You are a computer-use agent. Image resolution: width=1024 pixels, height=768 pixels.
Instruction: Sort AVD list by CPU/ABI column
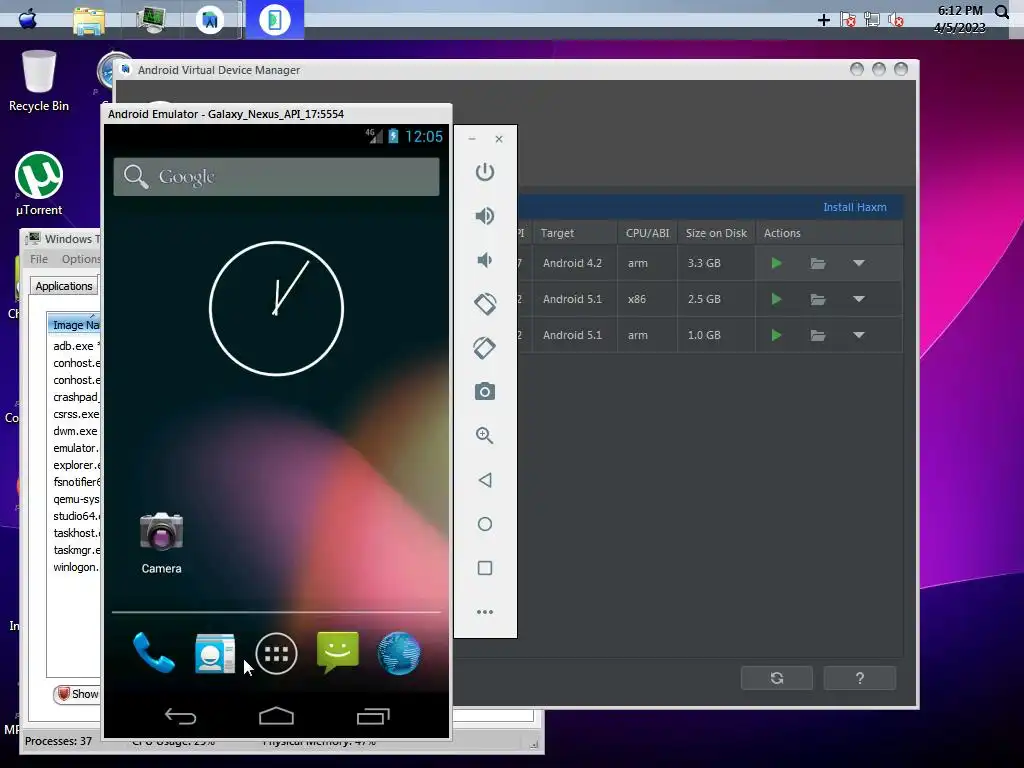click(x=647, y=233)
